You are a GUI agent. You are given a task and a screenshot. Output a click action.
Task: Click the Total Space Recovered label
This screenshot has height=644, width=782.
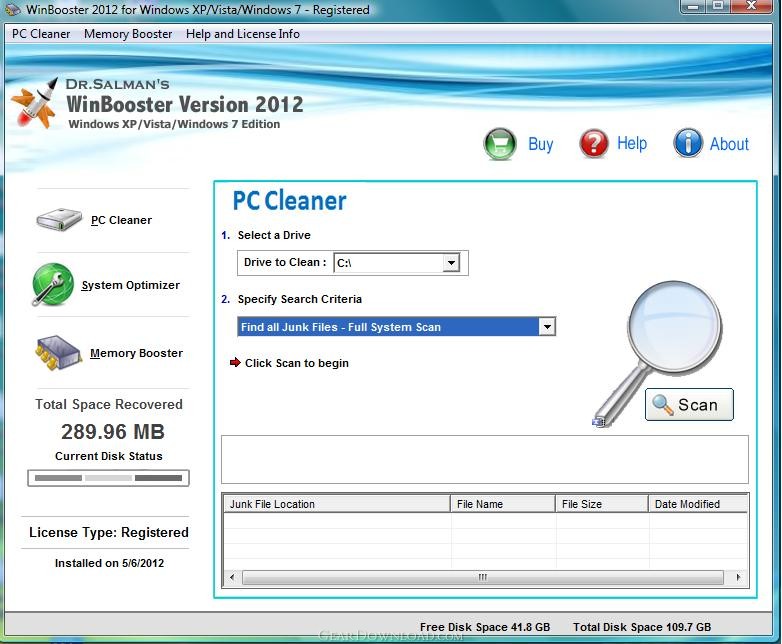(x=109, y=404)
